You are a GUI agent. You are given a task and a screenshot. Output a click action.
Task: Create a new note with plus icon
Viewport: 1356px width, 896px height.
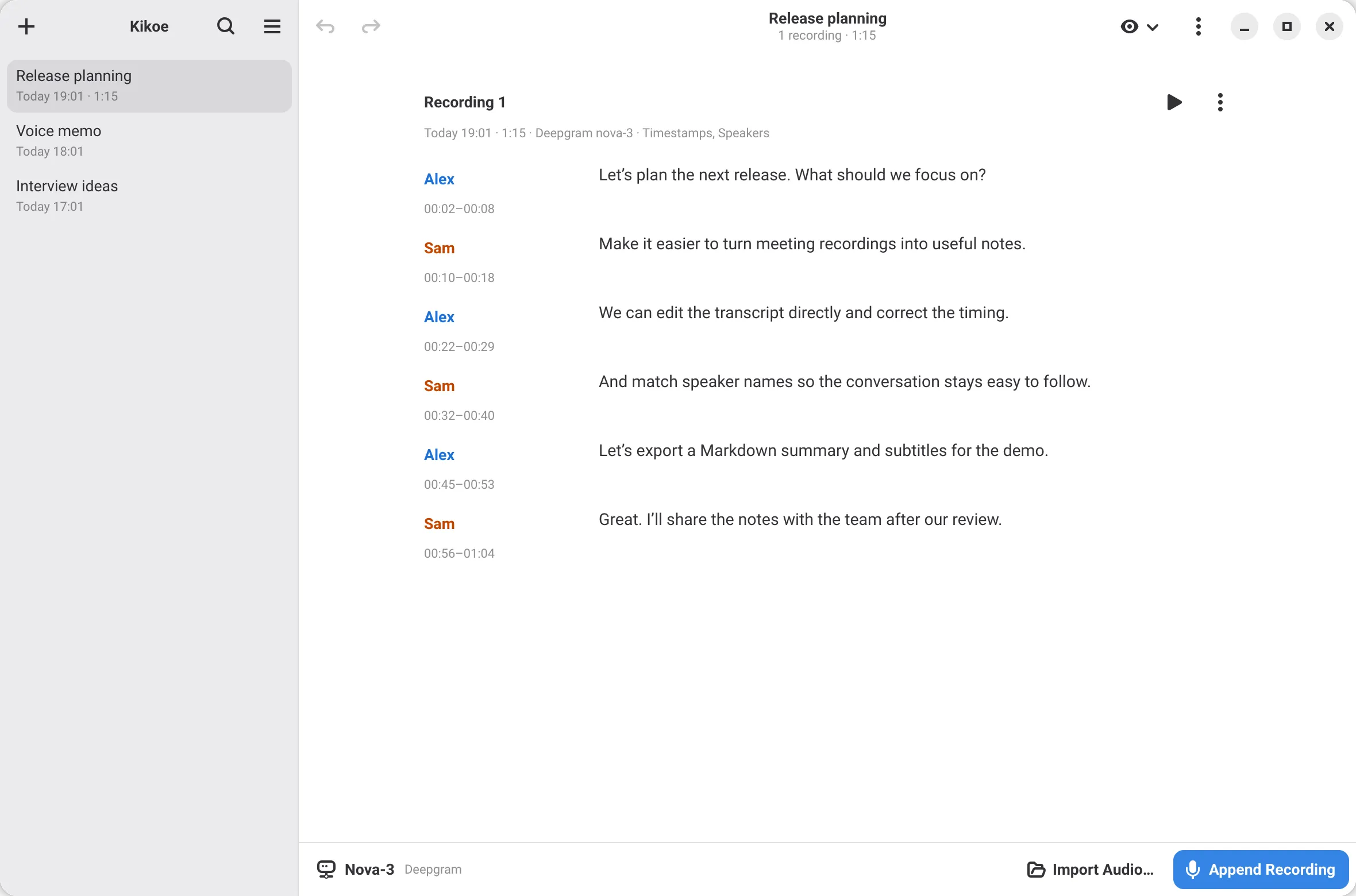(x=26, y=26)
